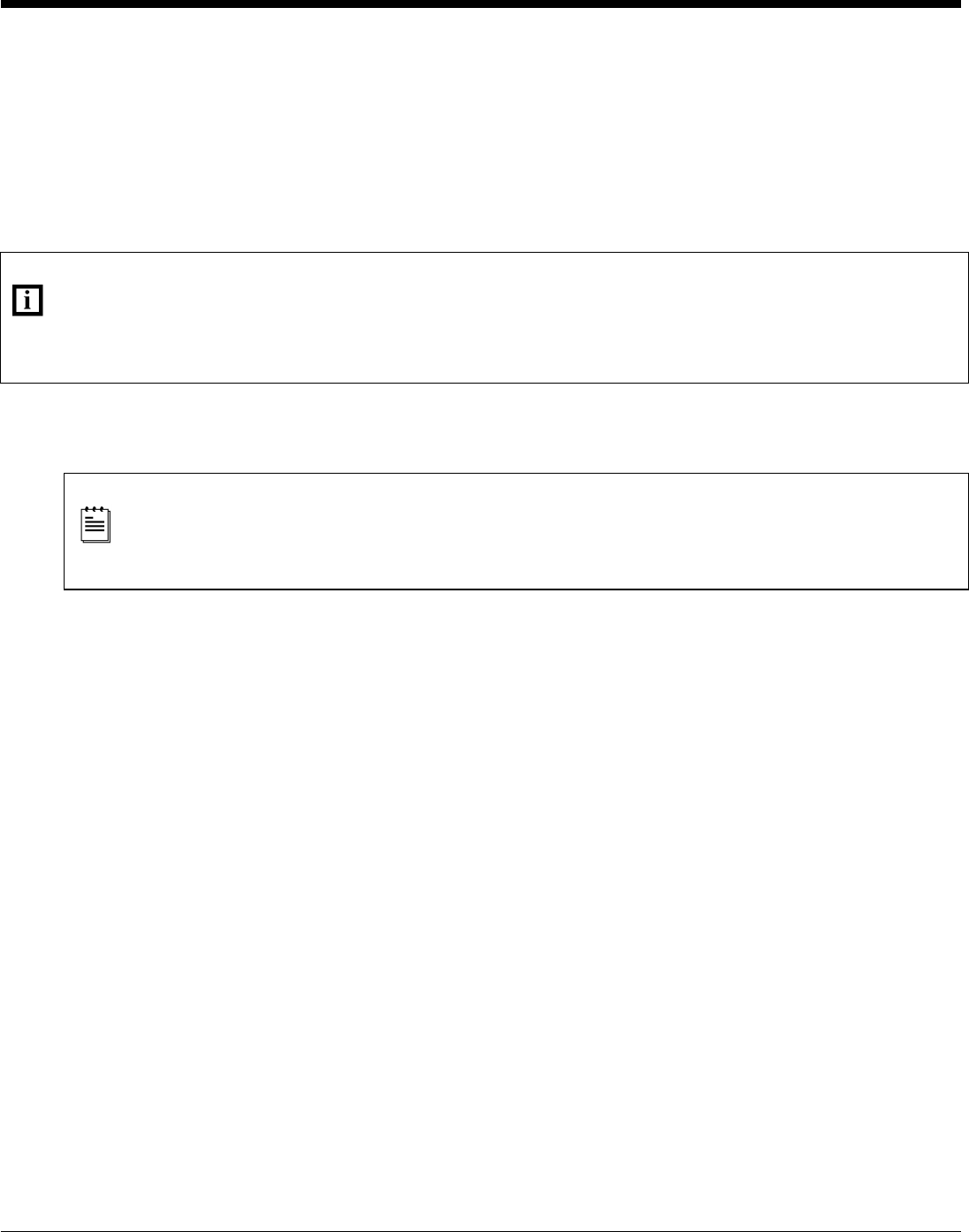Click blank space just above the footer line
The width and height of the screenshot is (969, 1232).
point(484,1211)
